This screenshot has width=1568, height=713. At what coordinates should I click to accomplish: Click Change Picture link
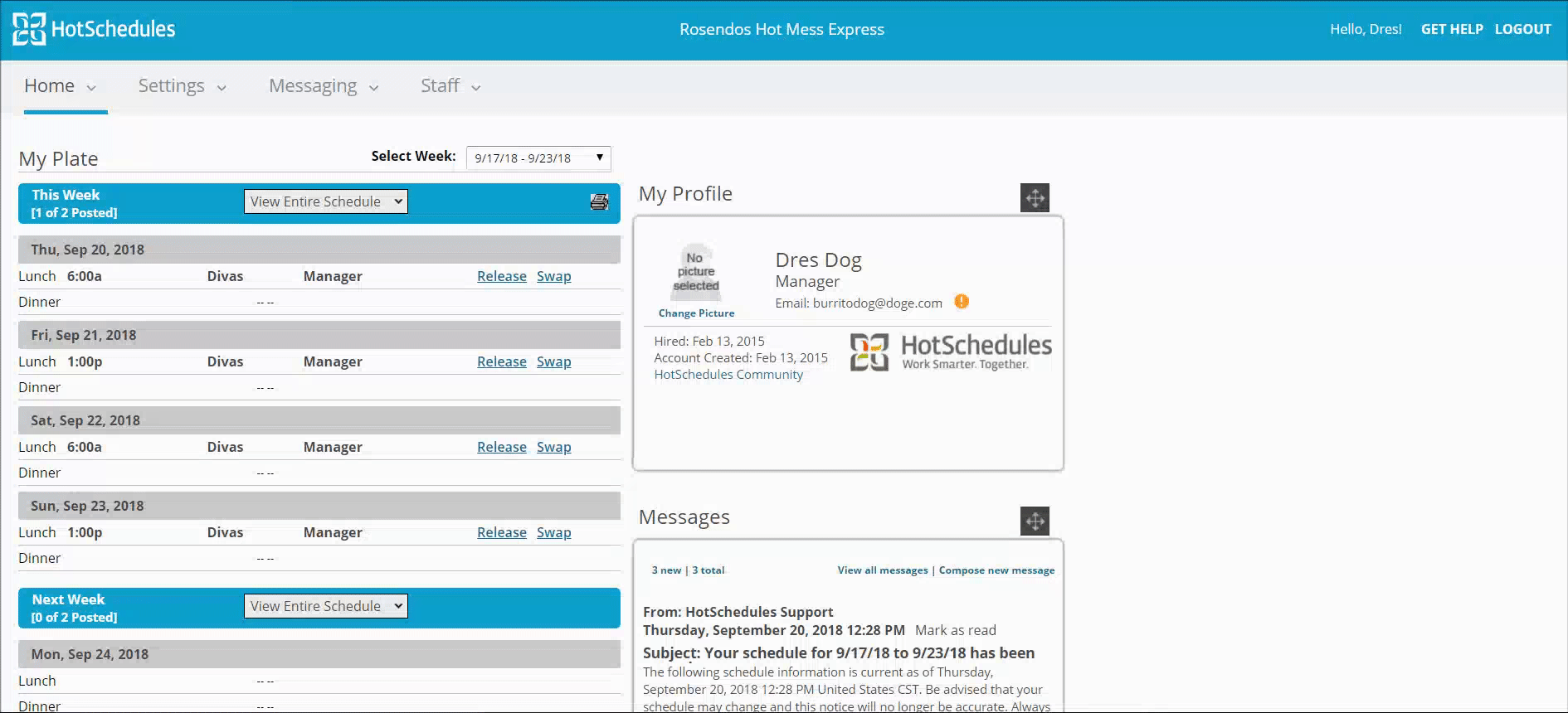[696, 313]
